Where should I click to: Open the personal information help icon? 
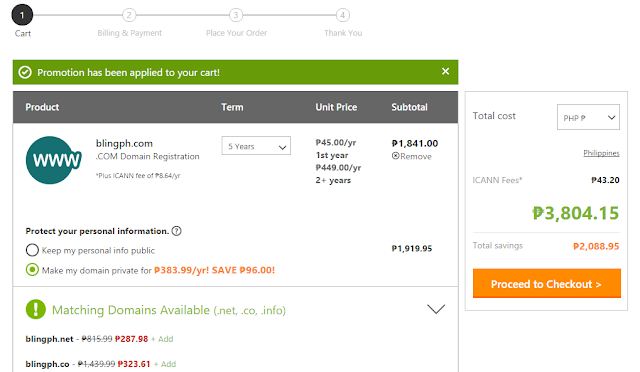click(176, 231)
